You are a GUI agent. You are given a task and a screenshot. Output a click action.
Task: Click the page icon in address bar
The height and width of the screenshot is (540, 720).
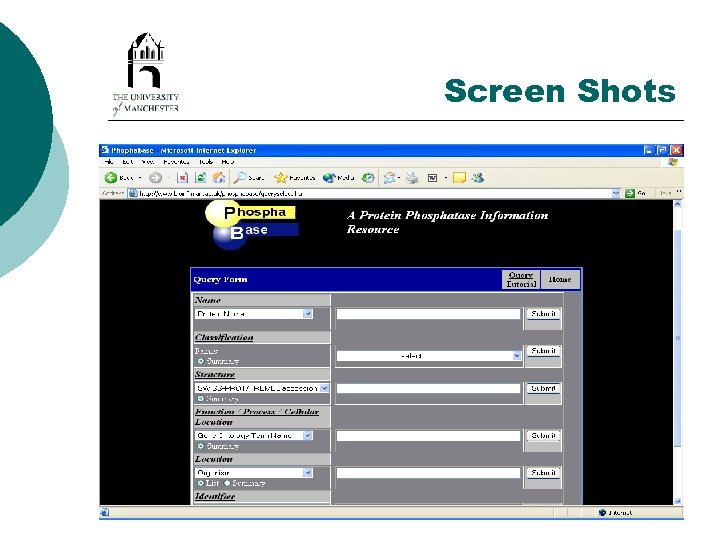point(133,193)
